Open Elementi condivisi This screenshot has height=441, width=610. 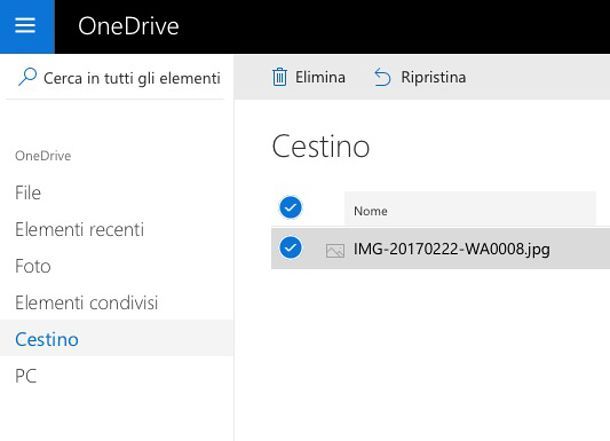[87, 303]
